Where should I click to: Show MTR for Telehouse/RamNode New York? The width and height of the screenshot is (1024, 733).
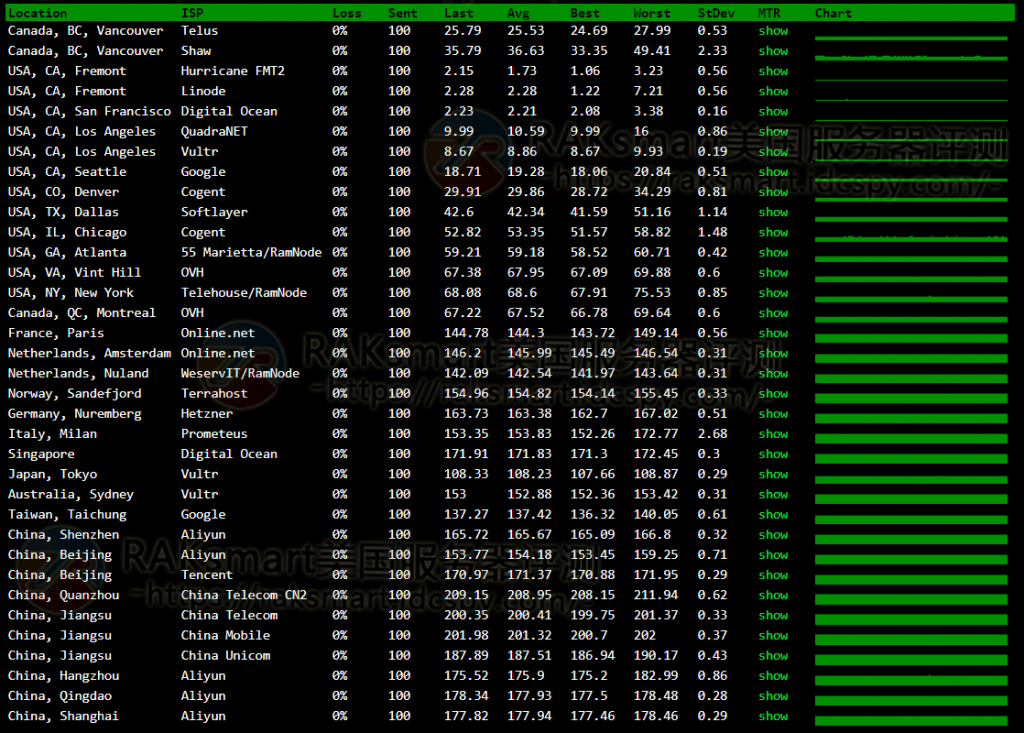click(x=773, y=293)
